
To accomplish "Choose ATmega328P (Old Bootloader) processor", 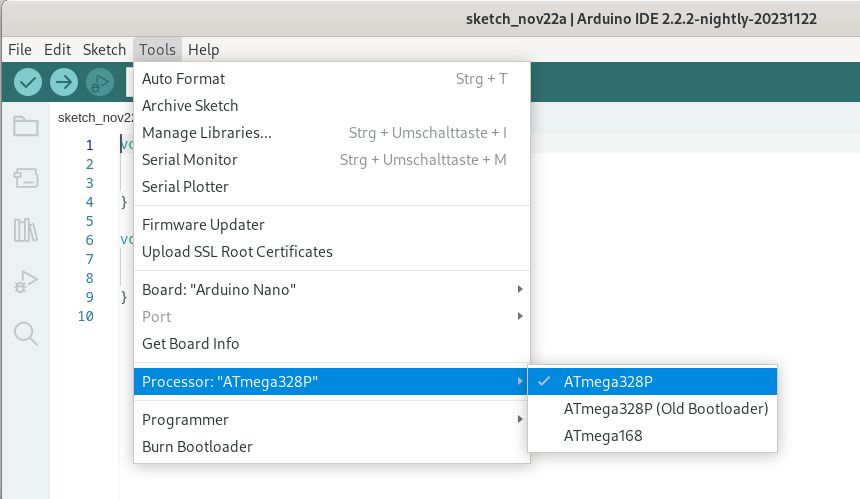I will point(652,409).
